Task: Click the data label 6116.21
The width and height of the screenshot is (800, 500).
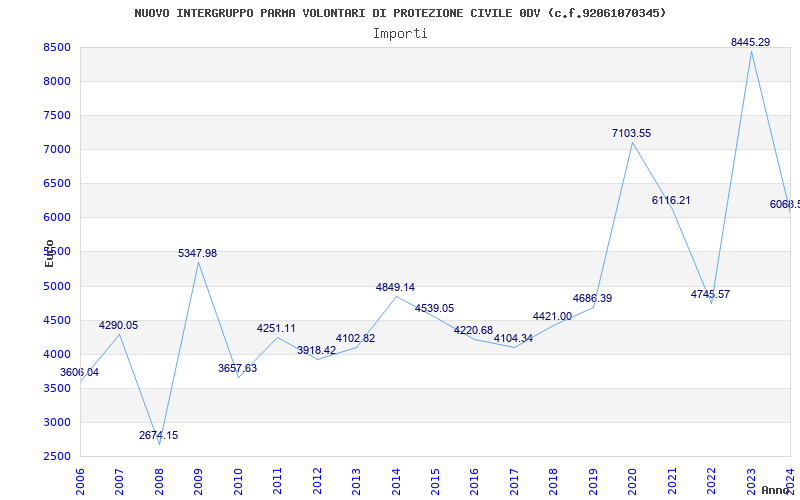Action: point(671,200)
